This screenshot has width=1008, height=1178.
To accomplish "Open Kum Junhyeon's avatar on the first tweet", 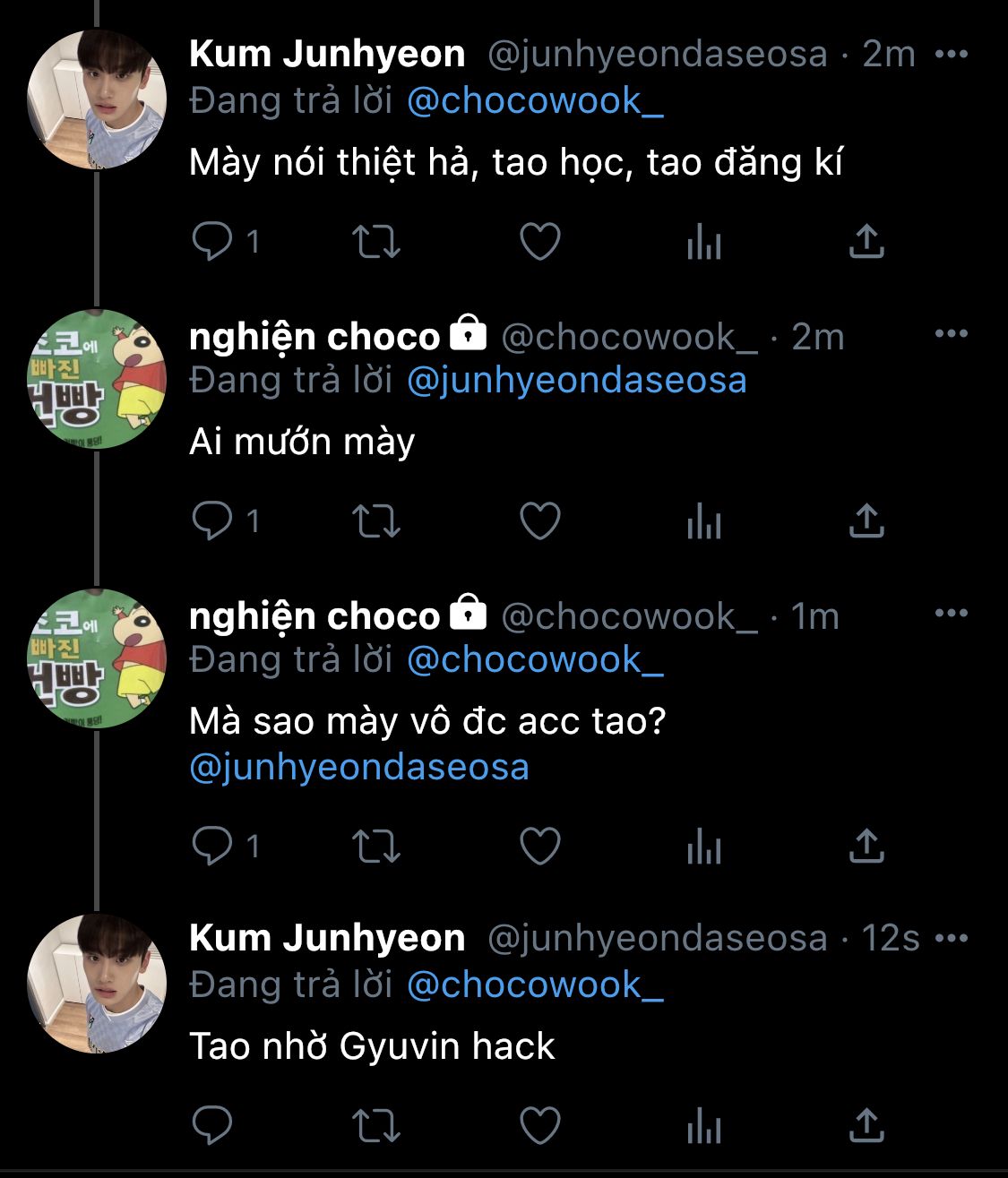I will (97, 99).
